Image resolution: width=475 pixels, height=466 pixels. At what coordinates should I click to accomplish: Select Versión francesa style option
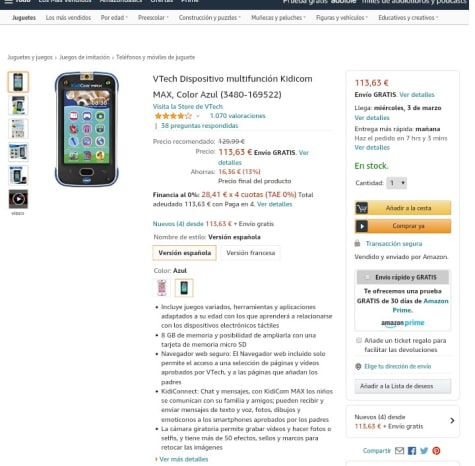pyautogui.click(x=251, y=253)
